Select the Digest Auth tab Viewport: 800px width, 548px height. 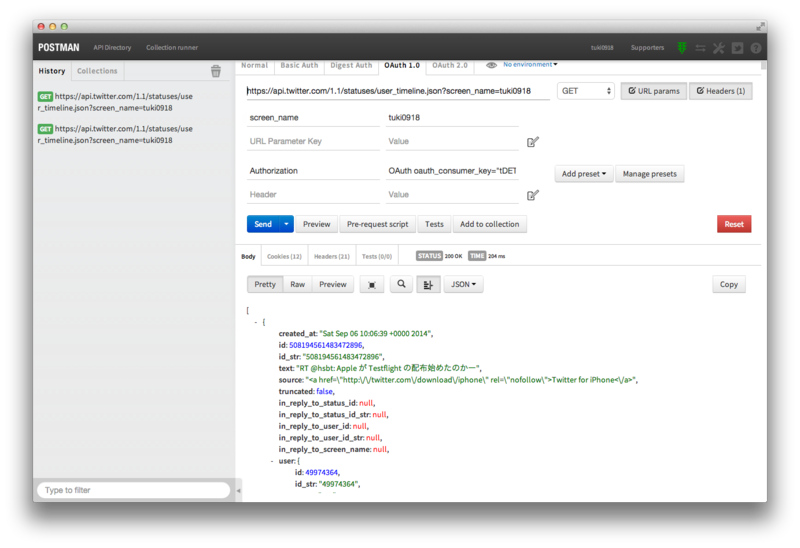point(351,65)
